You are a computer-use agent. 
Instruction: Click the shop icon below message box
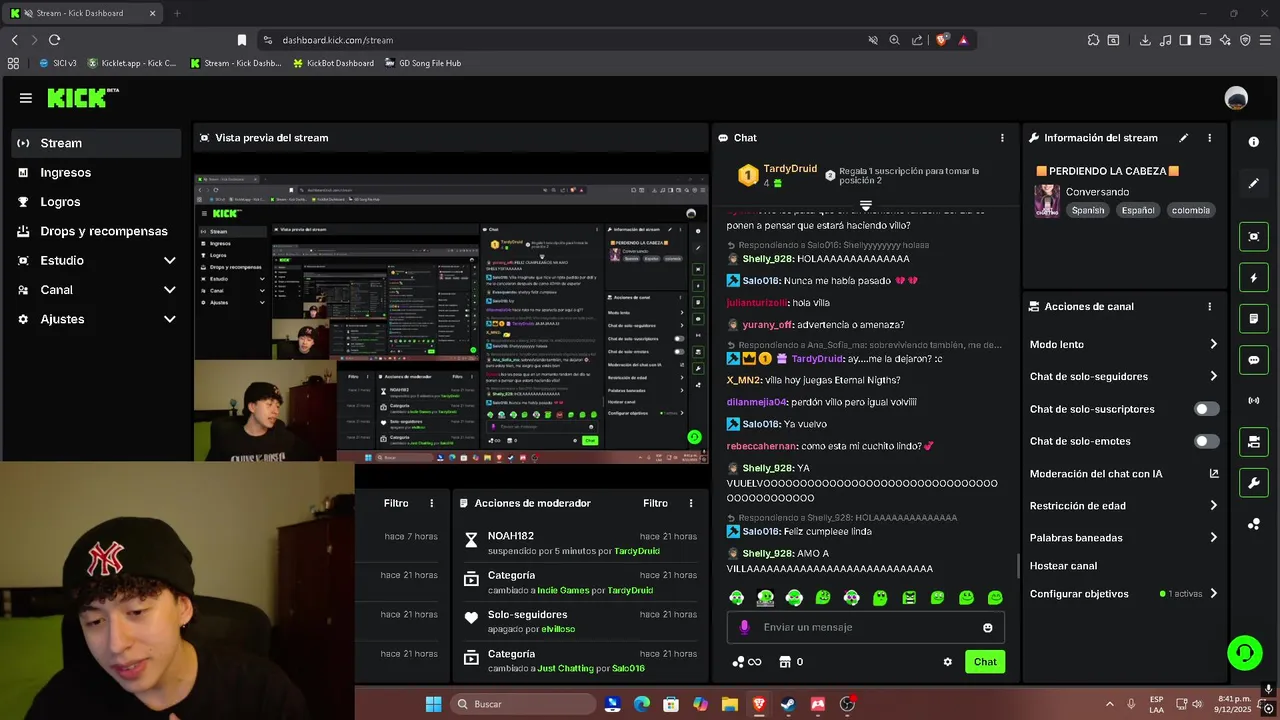point(785,662)
